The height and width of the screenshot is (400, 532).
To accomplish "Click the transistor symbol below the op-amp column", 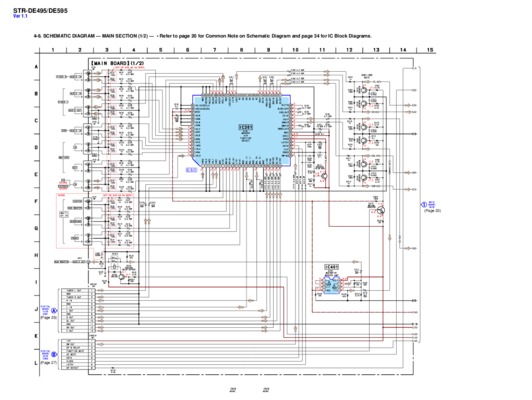I will [381, 210].
